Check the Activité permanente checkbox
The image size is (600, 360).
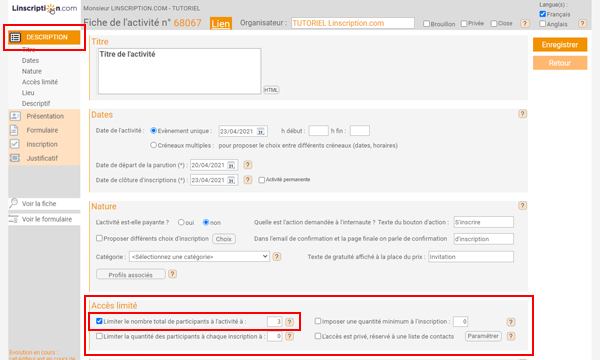(261, 180)
